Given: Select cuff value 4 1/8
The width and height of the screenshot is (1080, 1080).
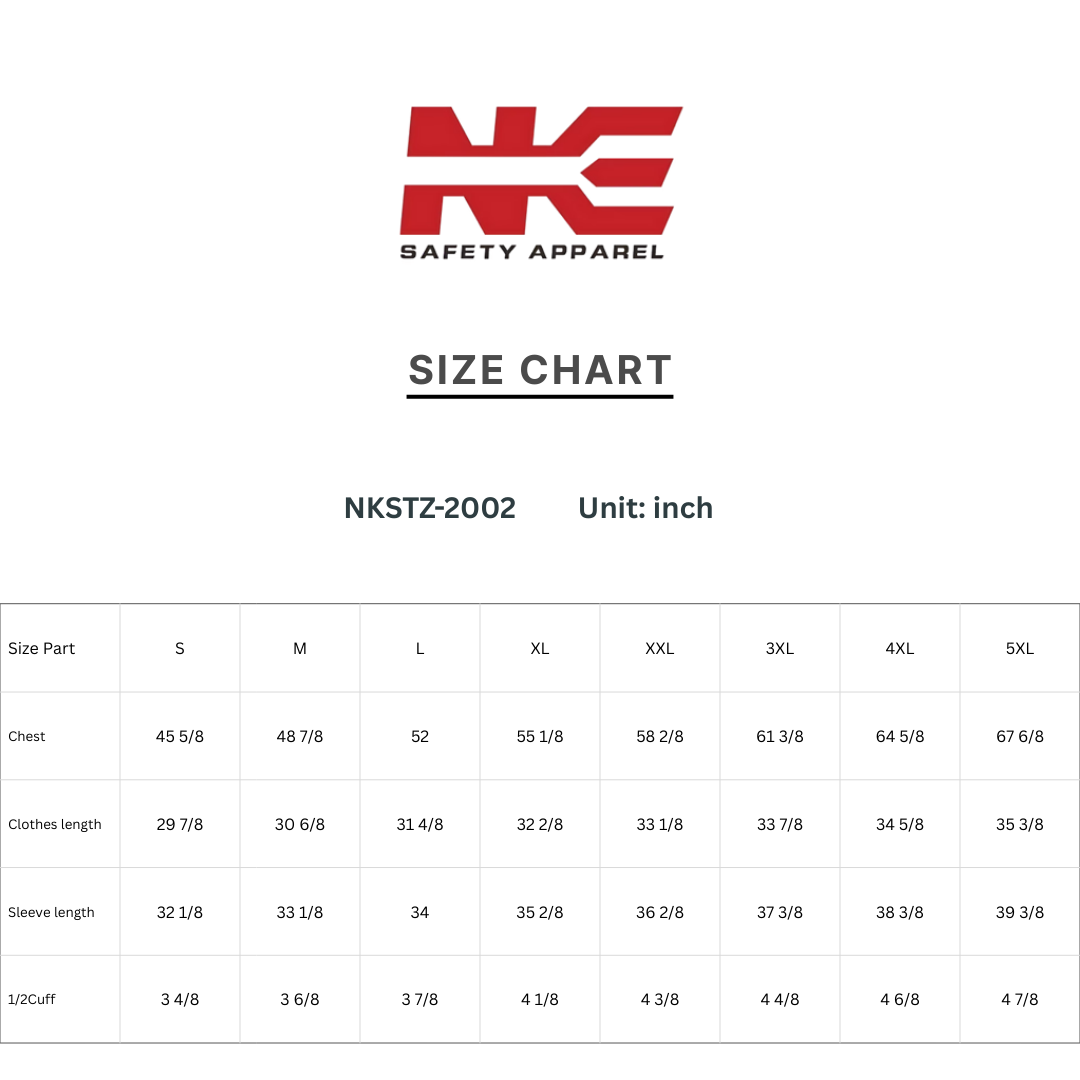Looking at the screenshot, I should [x=540, y=999].
